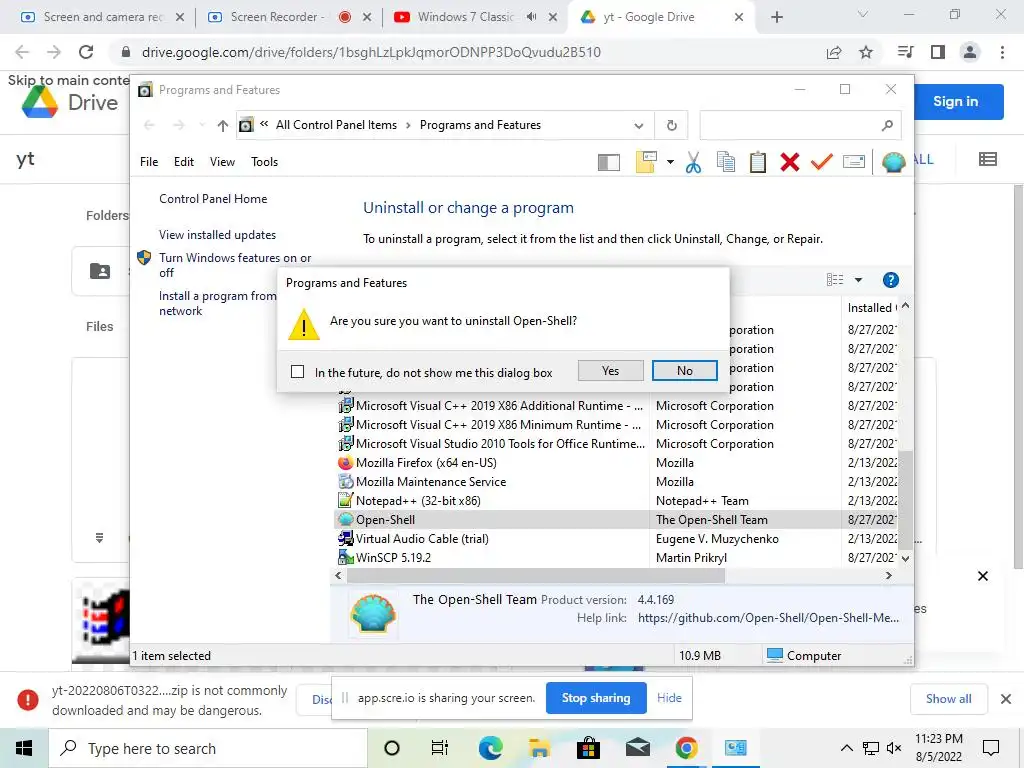The image size is (1024, 768).
Task: Bookmark this page with star icon
Action: pyautogui.click(x=866, y=52)
